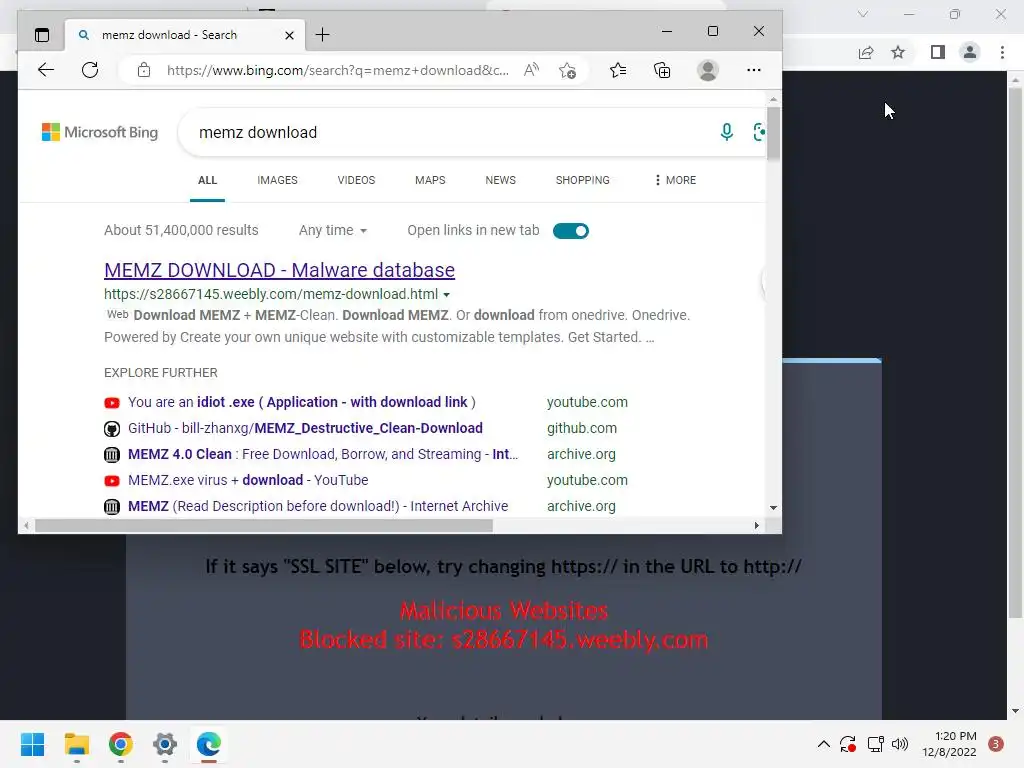Toggle Open links in new tab

point(571,231)
